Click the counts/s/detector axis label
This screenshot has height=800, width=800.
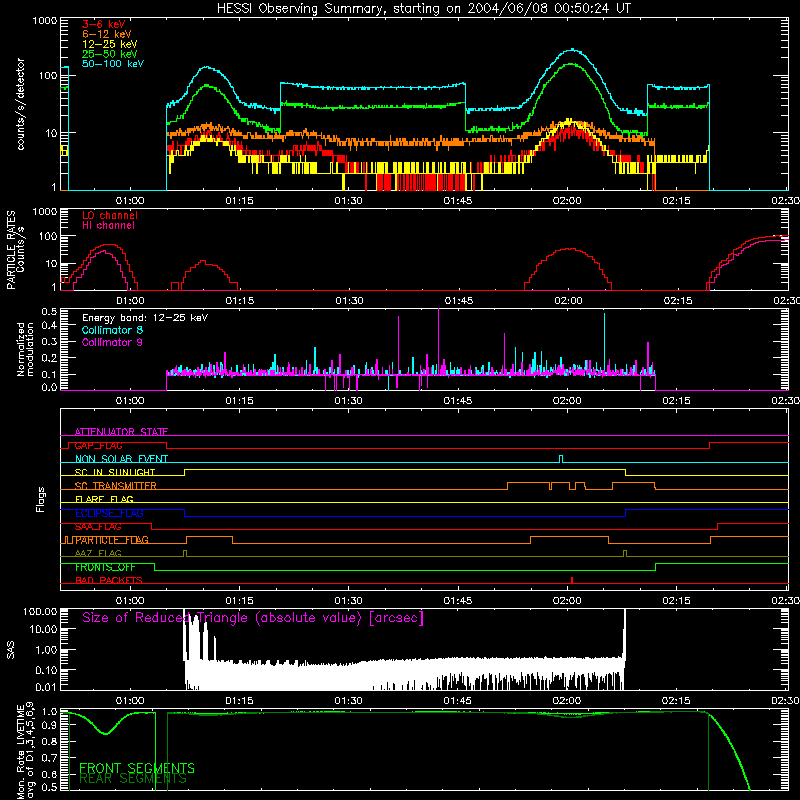coord(21,104)
